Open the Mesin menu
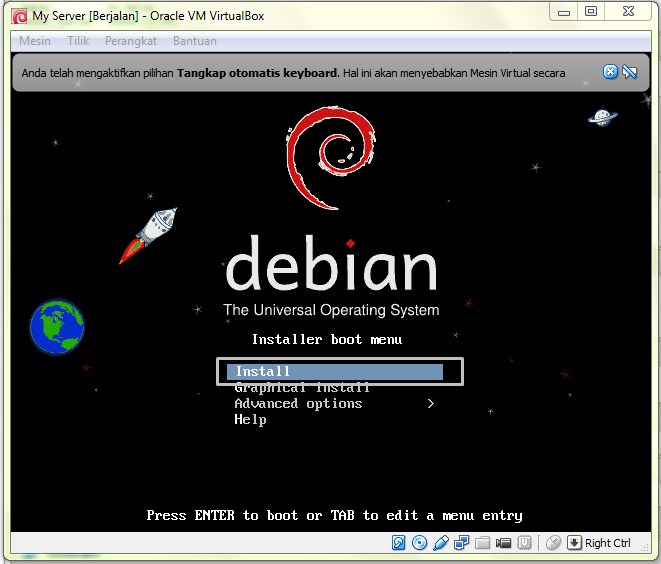The width and height of the screenshot is (661, 564). (x=35, y=41)
